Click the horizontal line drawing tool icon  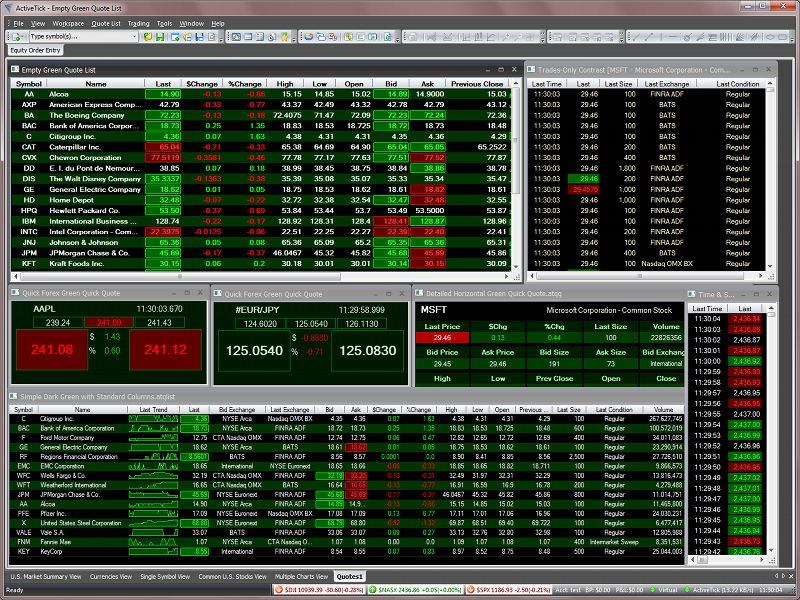click(673, 37)
